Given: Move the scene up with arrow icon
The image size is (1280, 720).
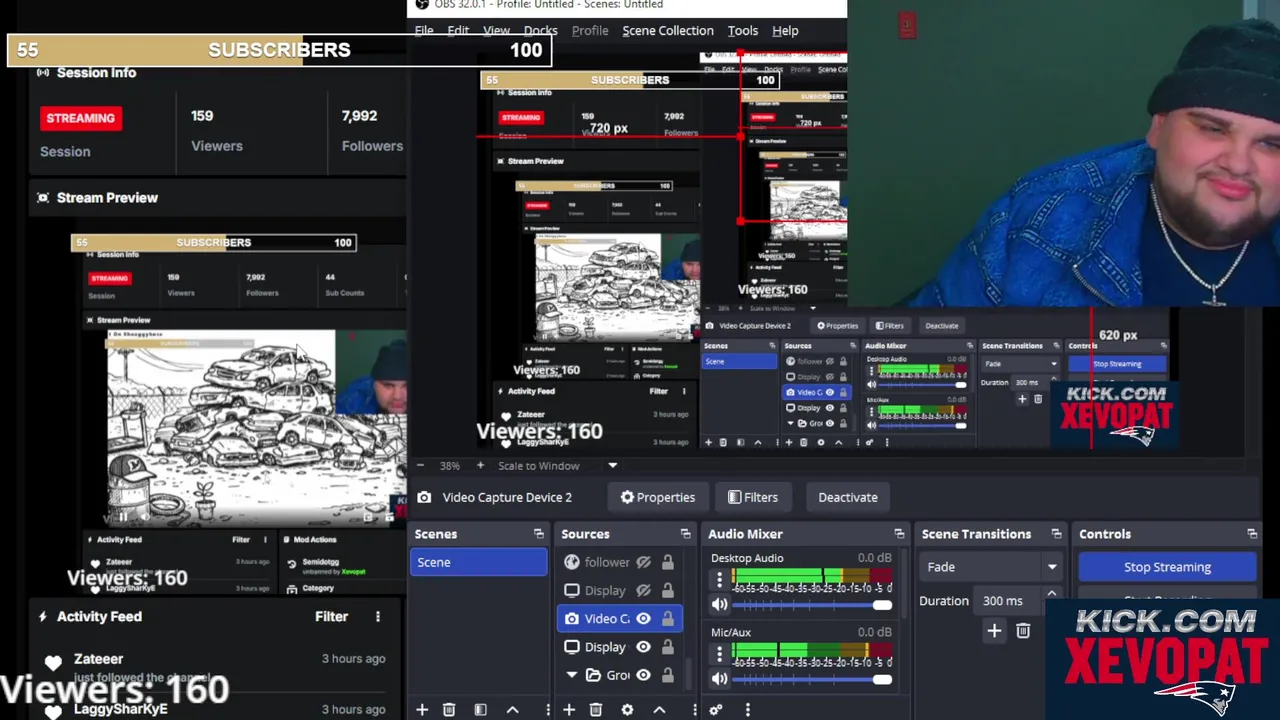Looking at the screenshot, I should (512, 709).
